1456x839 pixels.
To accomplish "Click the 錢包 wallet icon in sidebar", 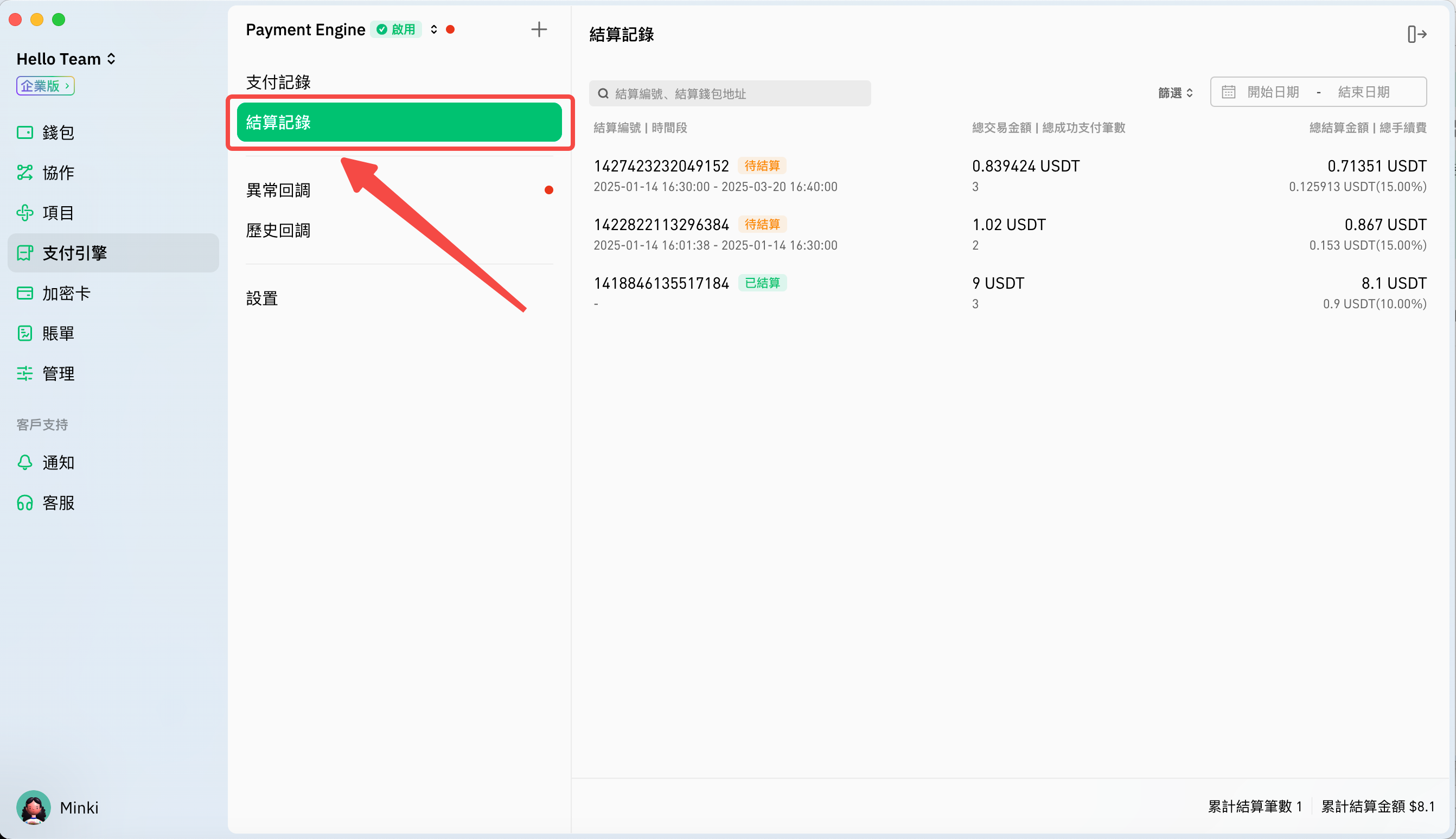I will pos(25,132).
